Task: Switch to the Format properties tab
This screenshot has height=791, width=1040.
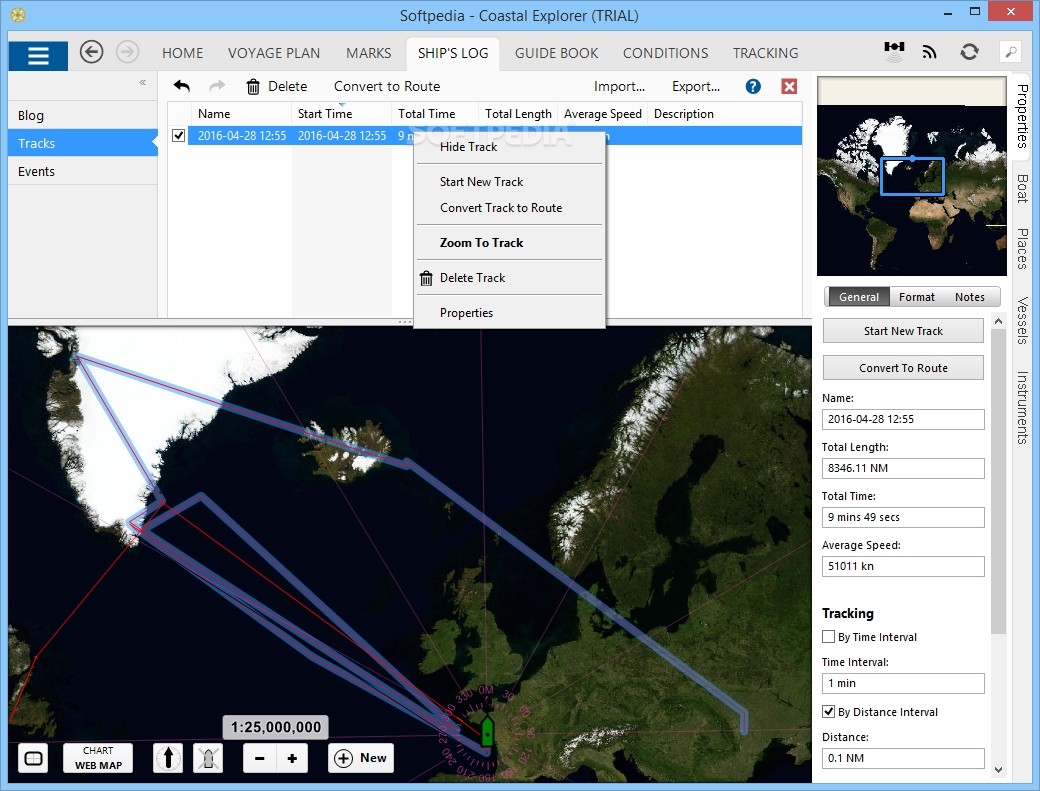Action: click(x=917, y=297)
